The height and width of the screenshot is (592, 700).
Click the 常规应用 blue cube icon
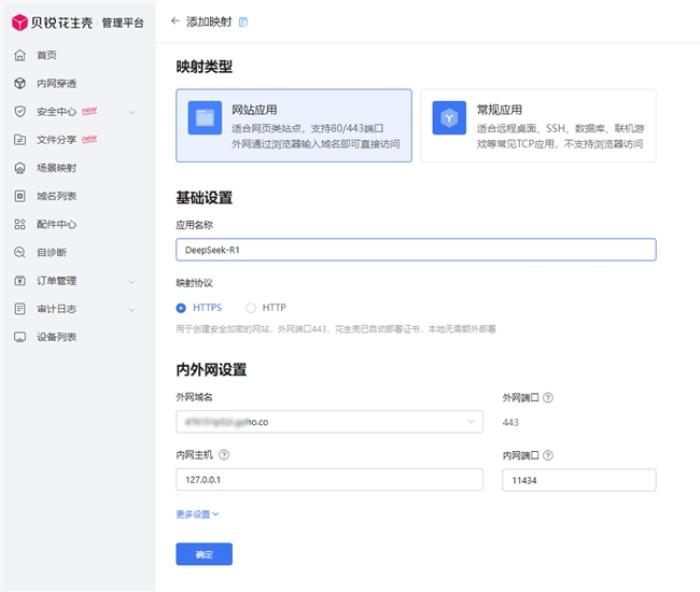[449, 118]
